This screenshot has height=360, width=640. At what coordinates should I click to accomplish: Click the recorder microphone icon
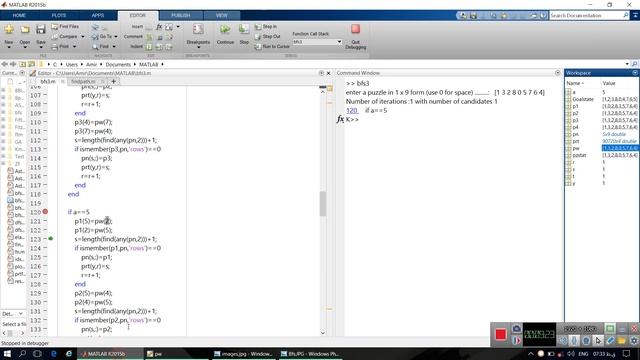coord(574,340)
